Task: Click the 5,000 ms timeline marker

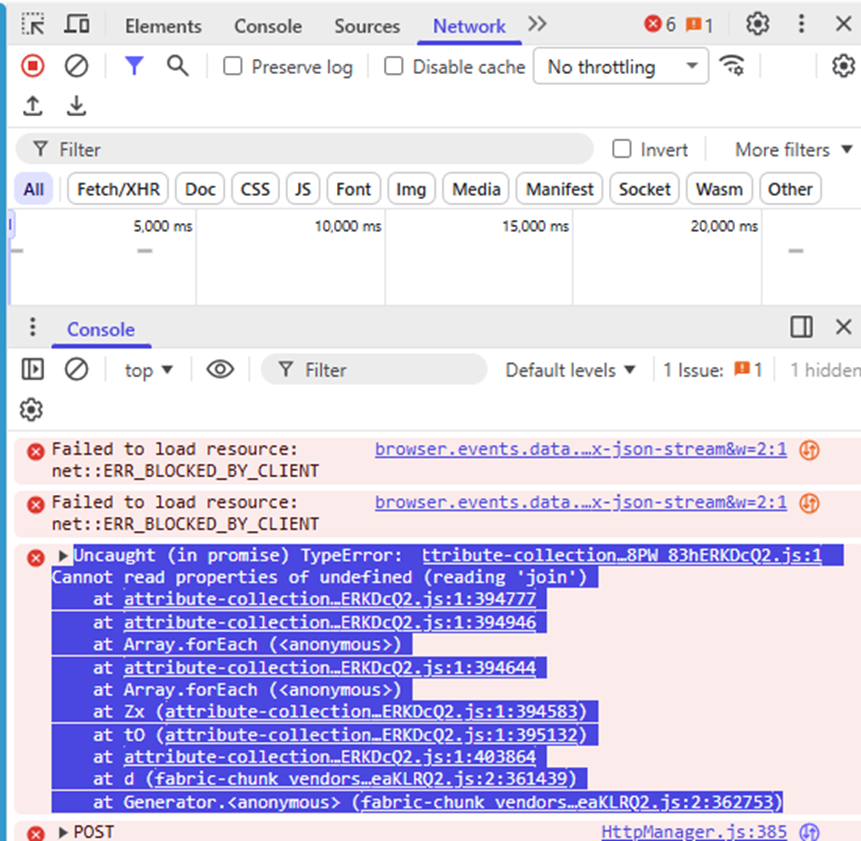Action: tap(163, 226)
